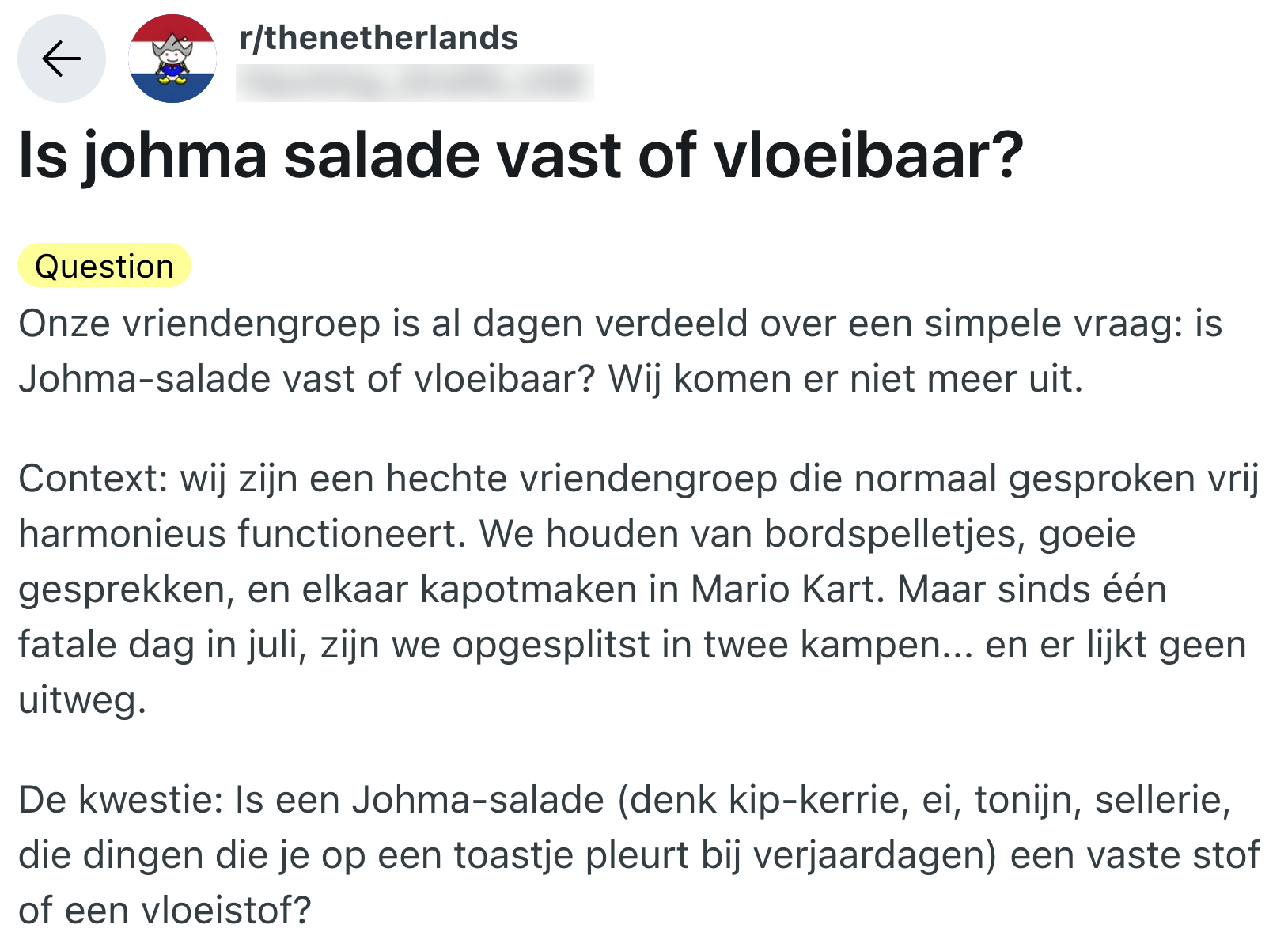This screenshot has height=951, width=1288.
Task: Click the word "Context:" in the post
Action: point(93,479)
